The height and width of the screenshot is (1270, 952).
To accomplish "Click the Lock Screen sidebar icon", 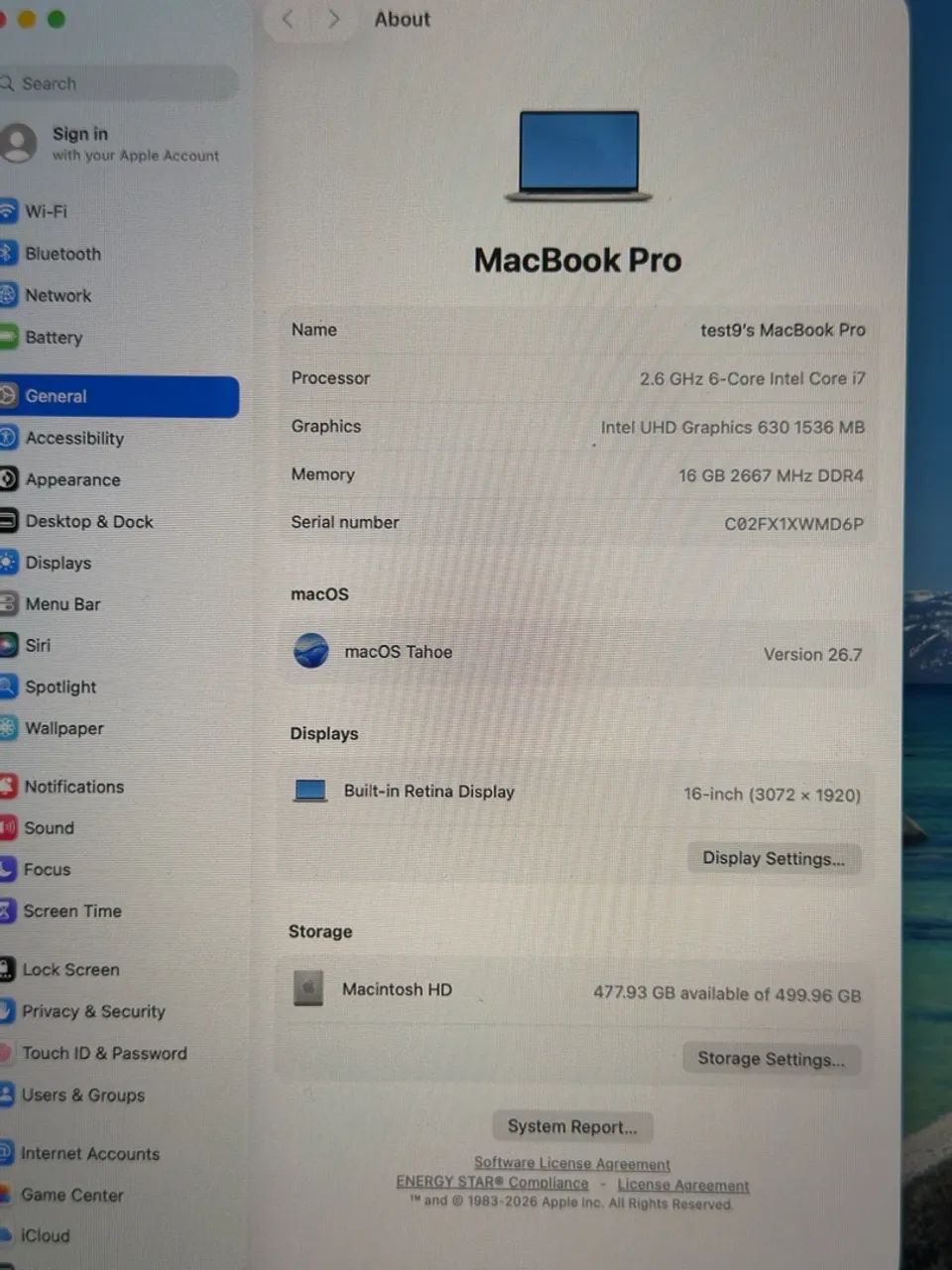I will [7, 969].
